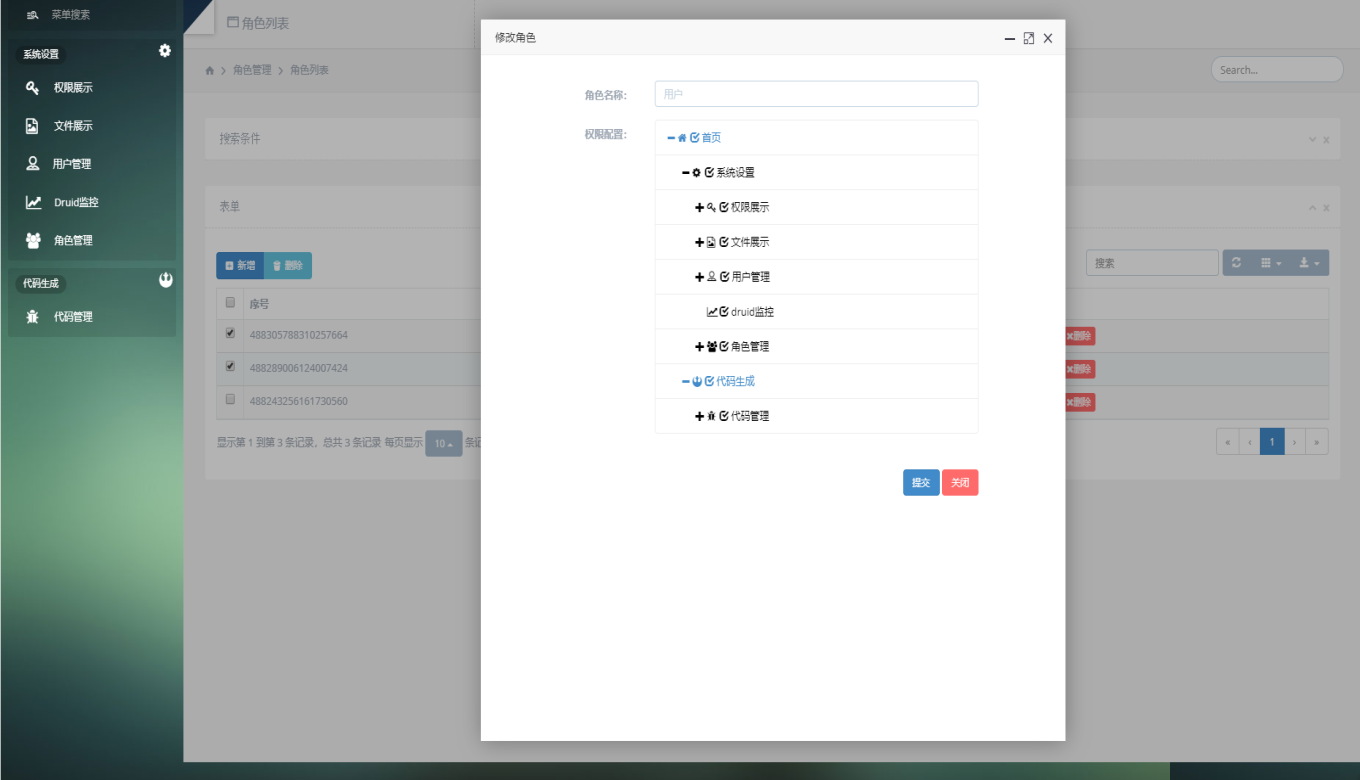
Task: Click the gear icon beside 系统设置 in sidebar
Action: click(x=165, y=51)
